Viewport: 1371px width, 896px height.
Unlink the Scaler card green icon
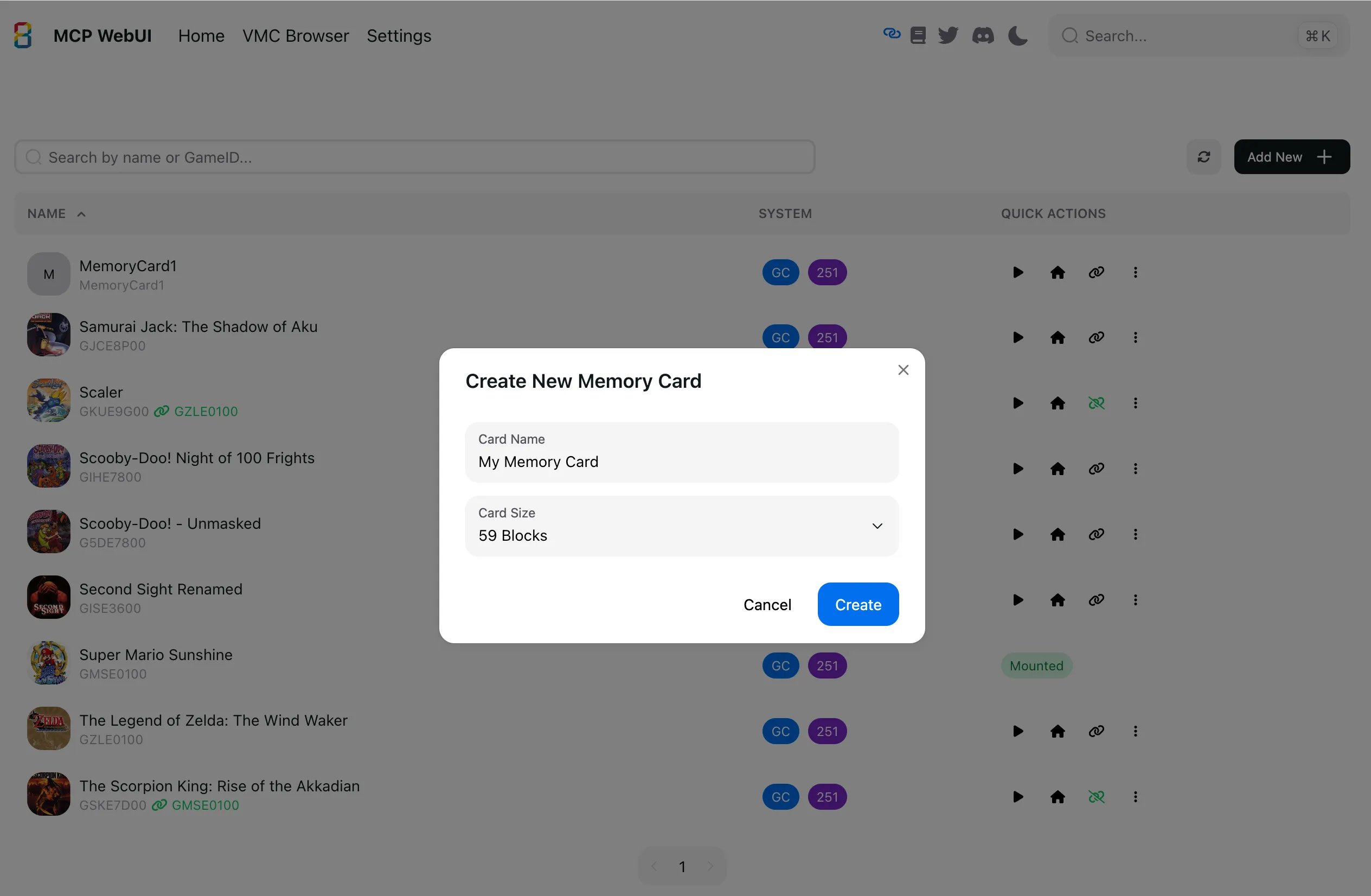click(x=1096, y=403)
